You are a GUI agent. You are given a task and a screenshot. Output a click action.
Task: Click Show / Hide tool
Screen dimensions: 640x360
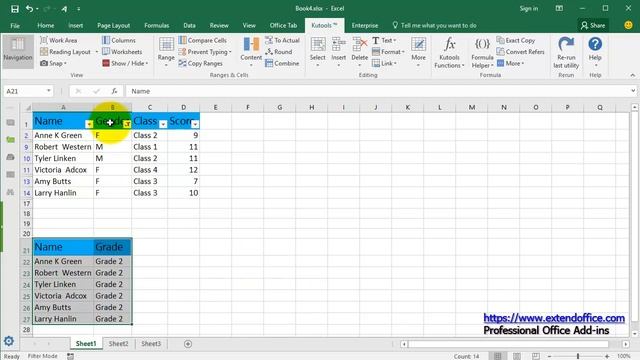pyautogui.click(x=125, y=63)
